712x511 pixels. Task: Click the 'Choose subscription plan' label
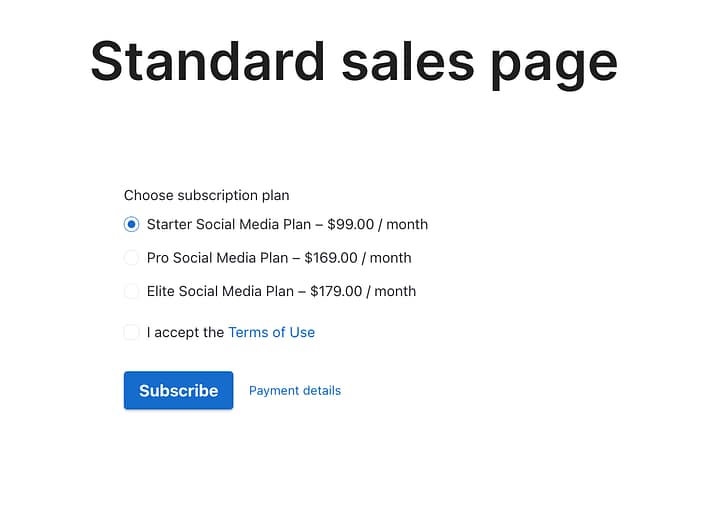click(206, 195)
